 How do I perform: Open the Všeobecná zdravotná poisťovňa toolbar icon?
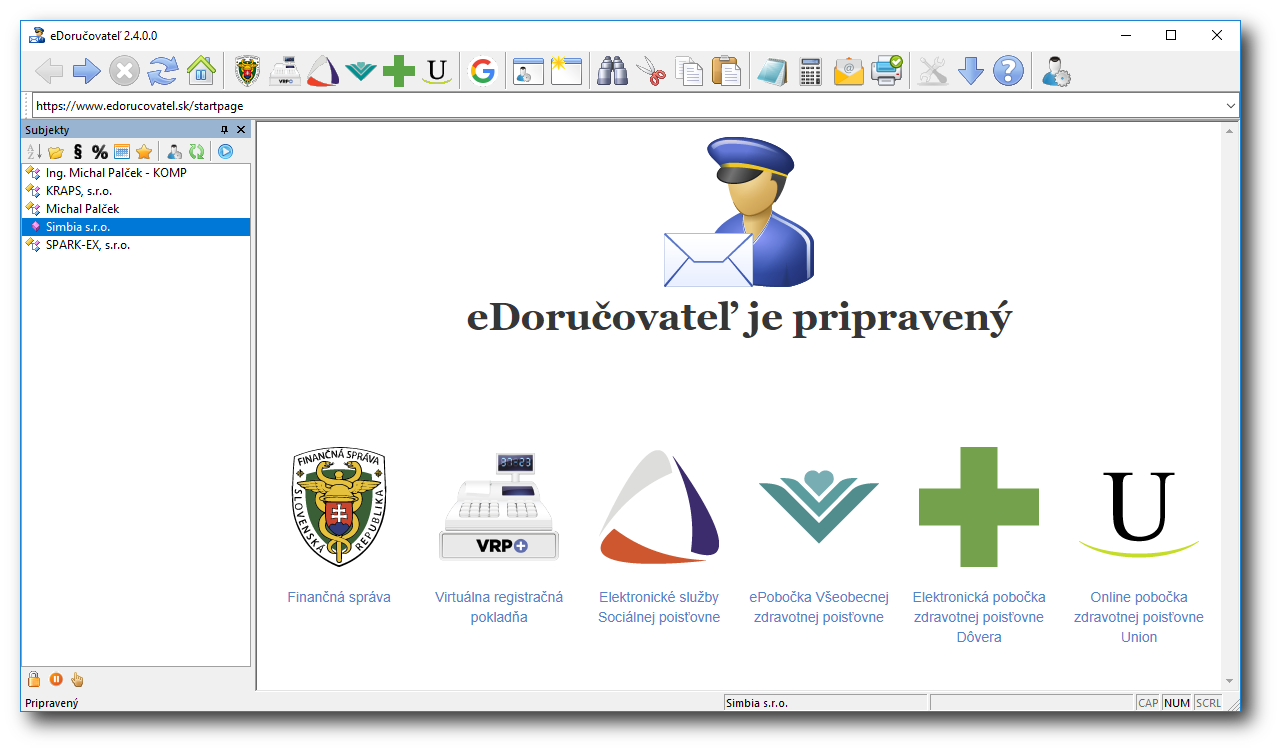[x=360, y=71]
